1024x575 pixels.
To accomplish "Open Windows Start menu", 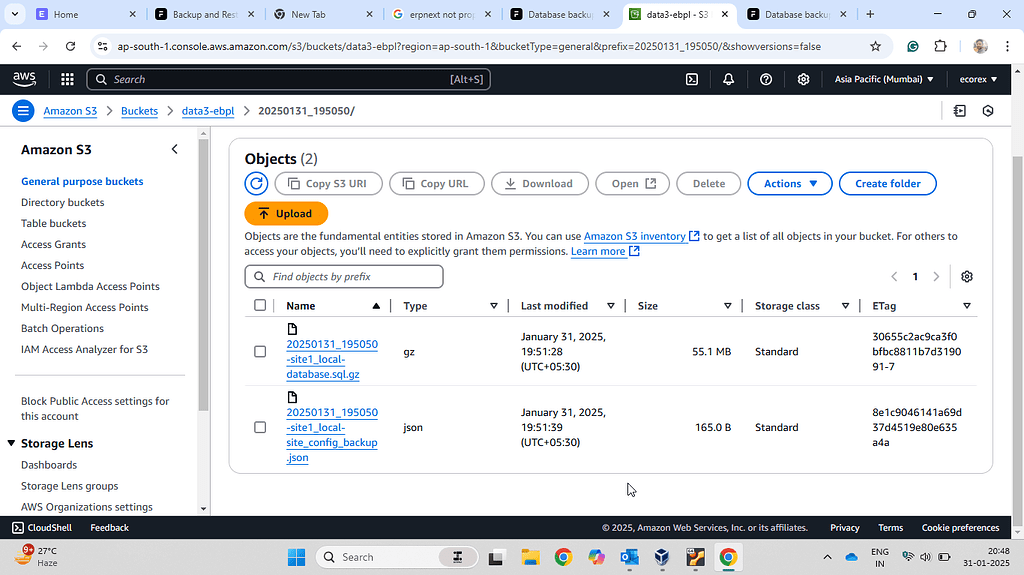I will point(296,557).
